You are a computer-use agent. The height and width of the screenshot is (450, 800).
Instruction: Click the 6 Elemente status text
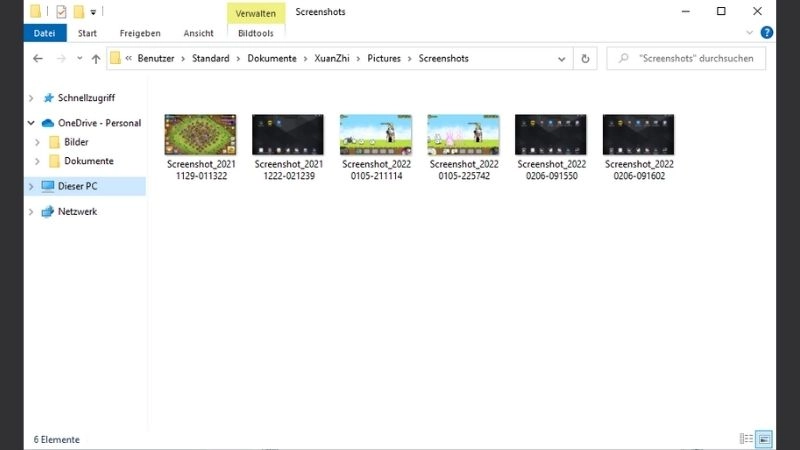tap(57, 439)
